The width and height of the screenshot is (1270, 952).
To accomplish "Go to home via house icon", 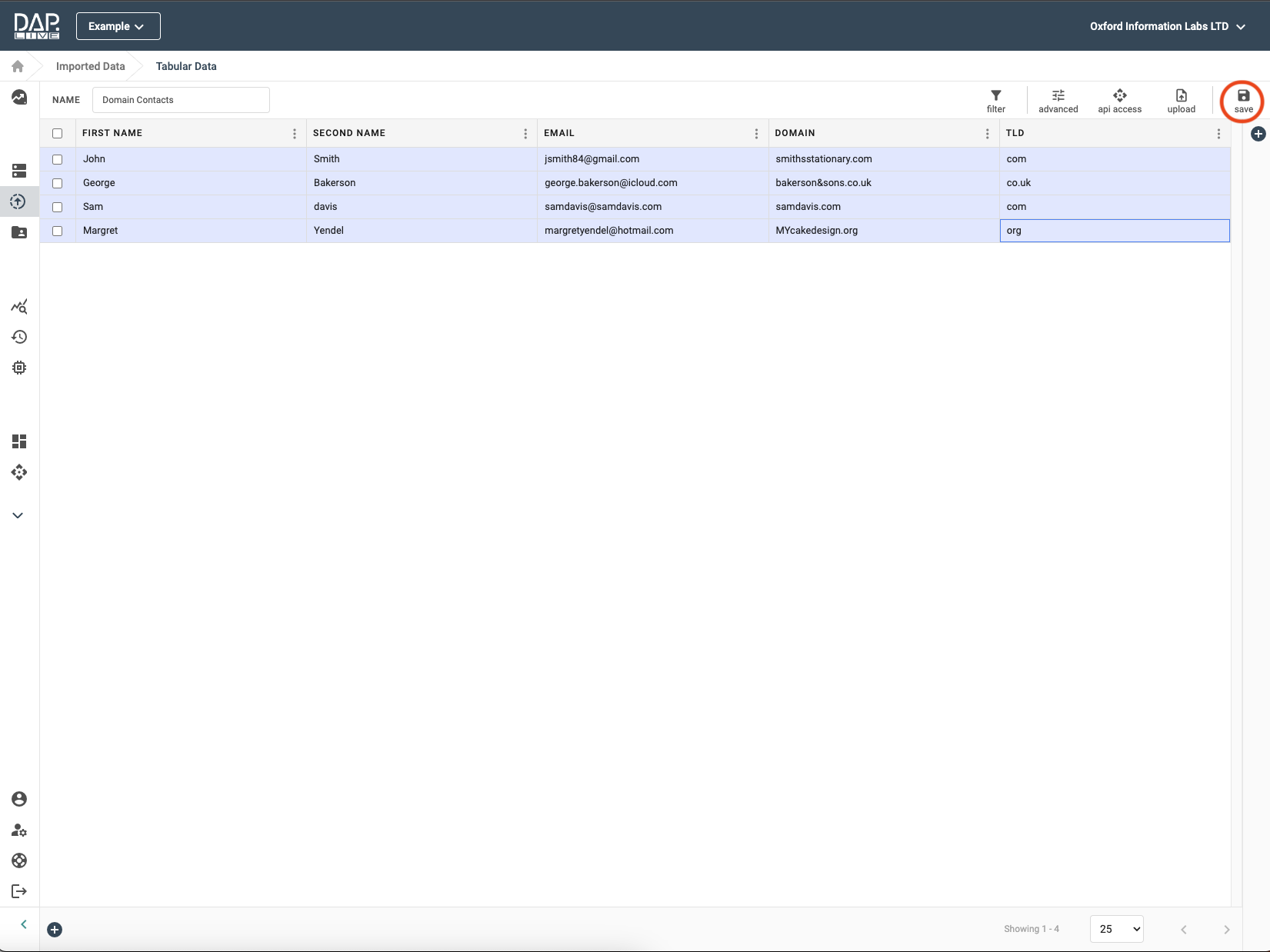I will [18, 66].
